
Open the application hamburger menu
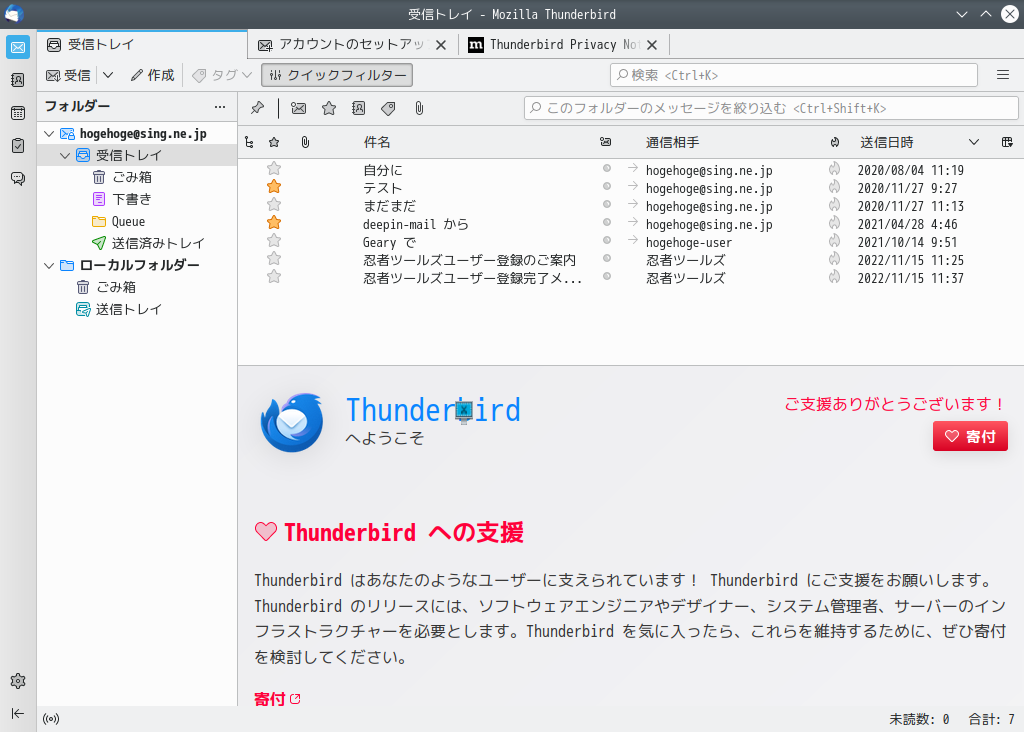(x=1003, y=75)
